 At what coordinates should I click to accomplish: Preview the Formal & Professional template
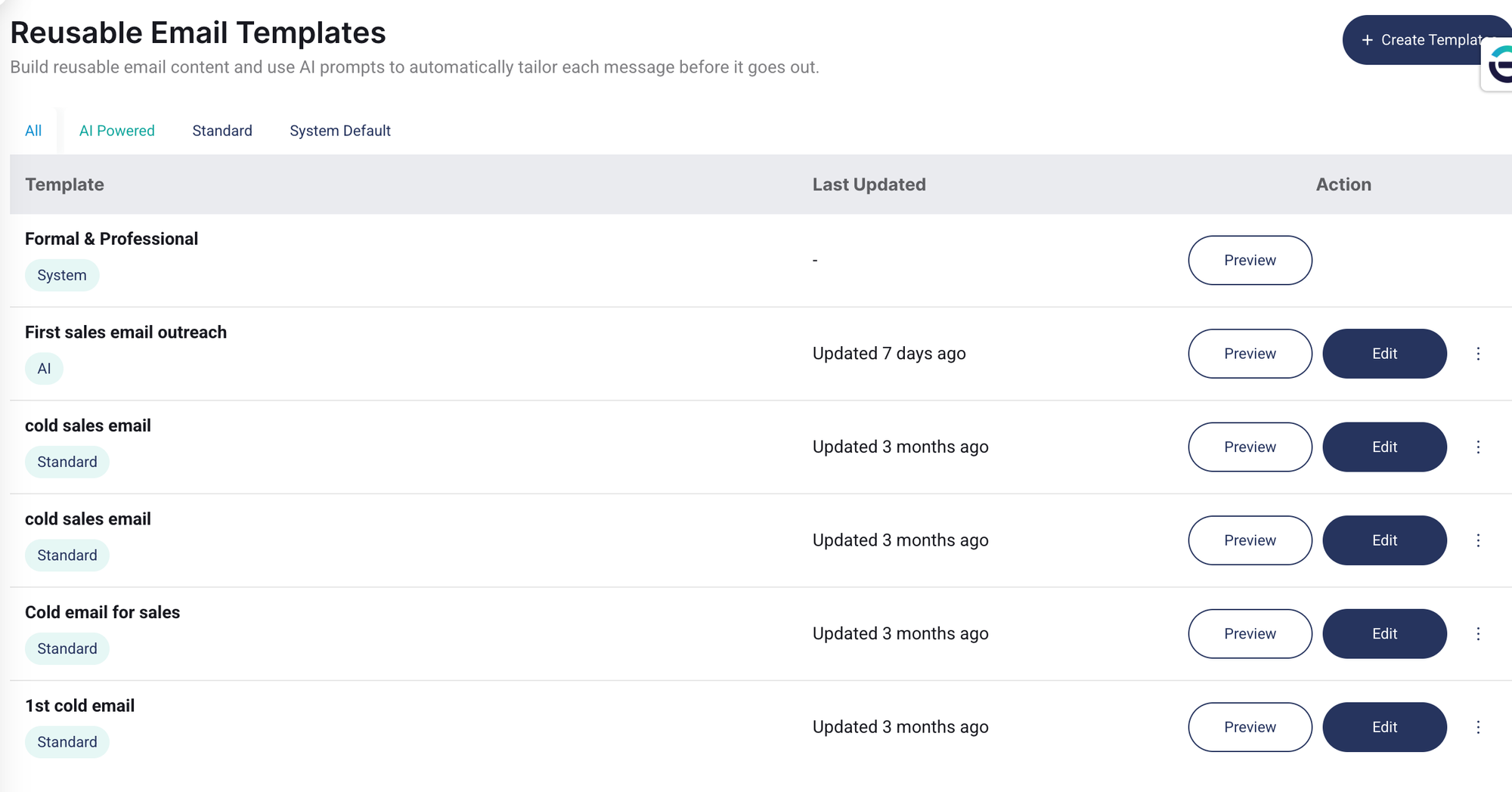(1250, 260)
